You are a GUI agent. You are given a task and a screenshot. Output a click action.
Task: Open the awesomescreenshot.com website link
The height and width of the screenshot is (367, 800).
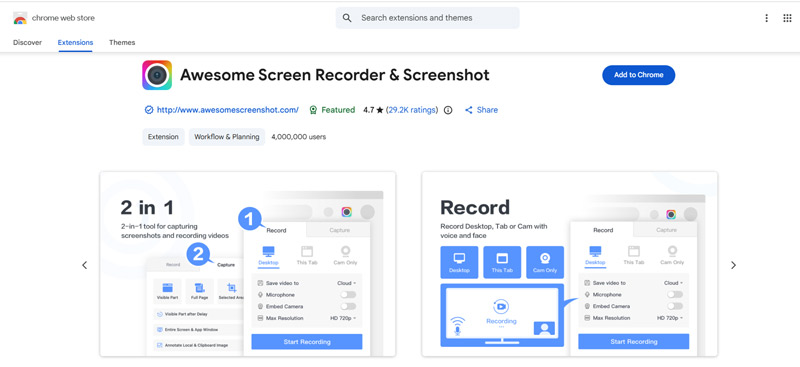(228, 110)
